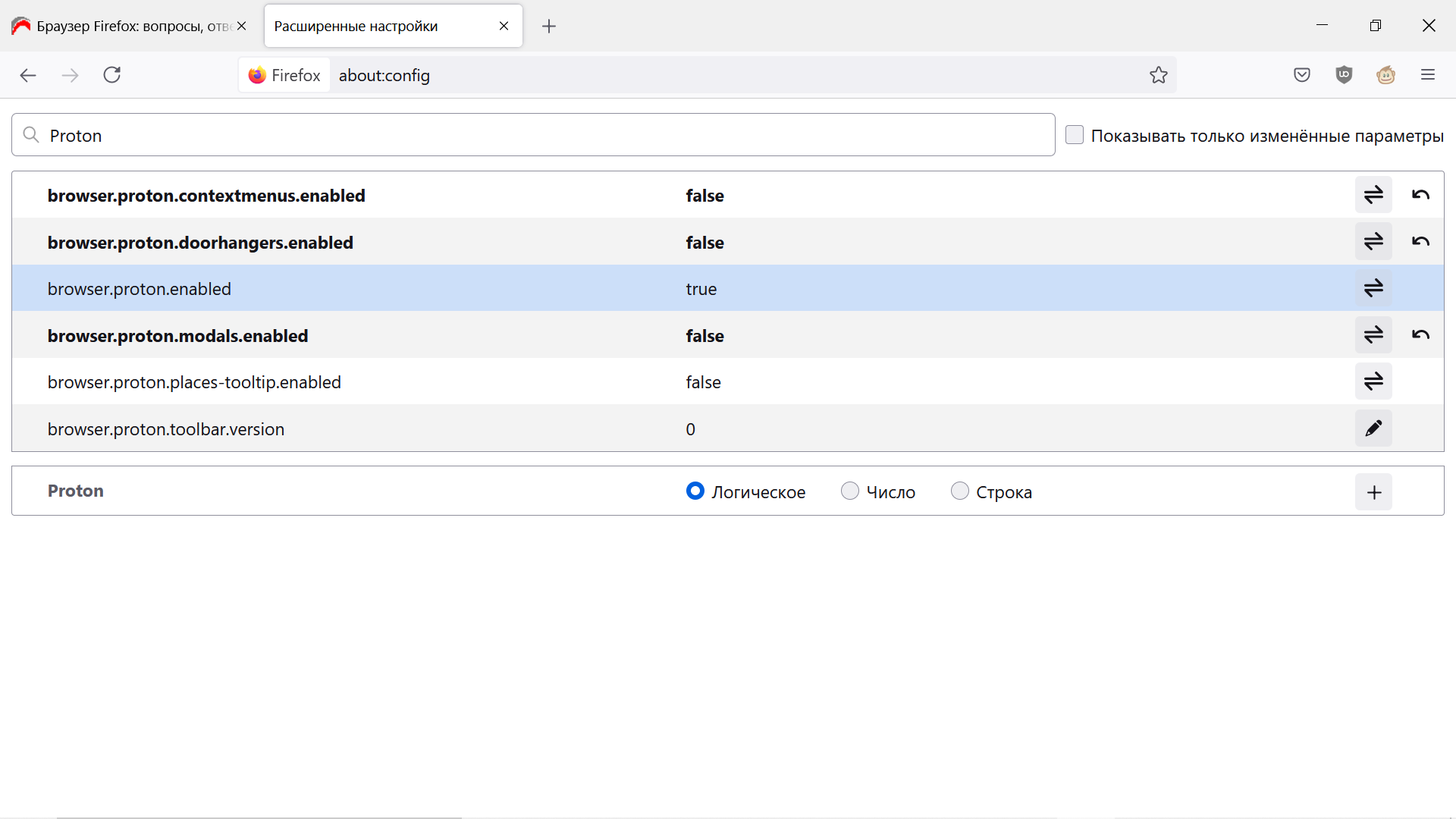Click the reload page button

click(112, 75)
